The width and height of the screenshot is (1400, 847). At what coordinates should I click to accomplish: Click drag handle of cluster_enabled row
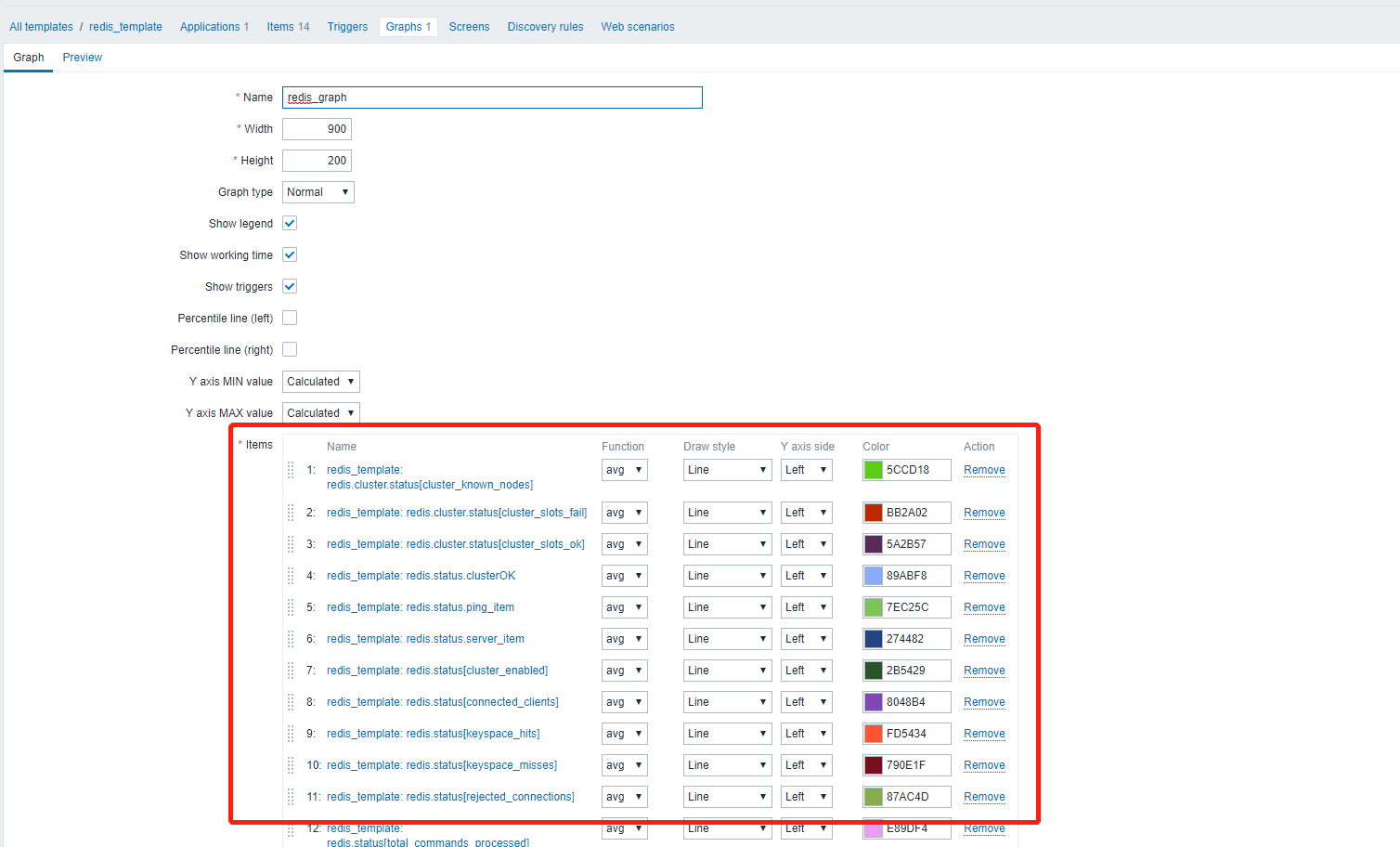291,671
